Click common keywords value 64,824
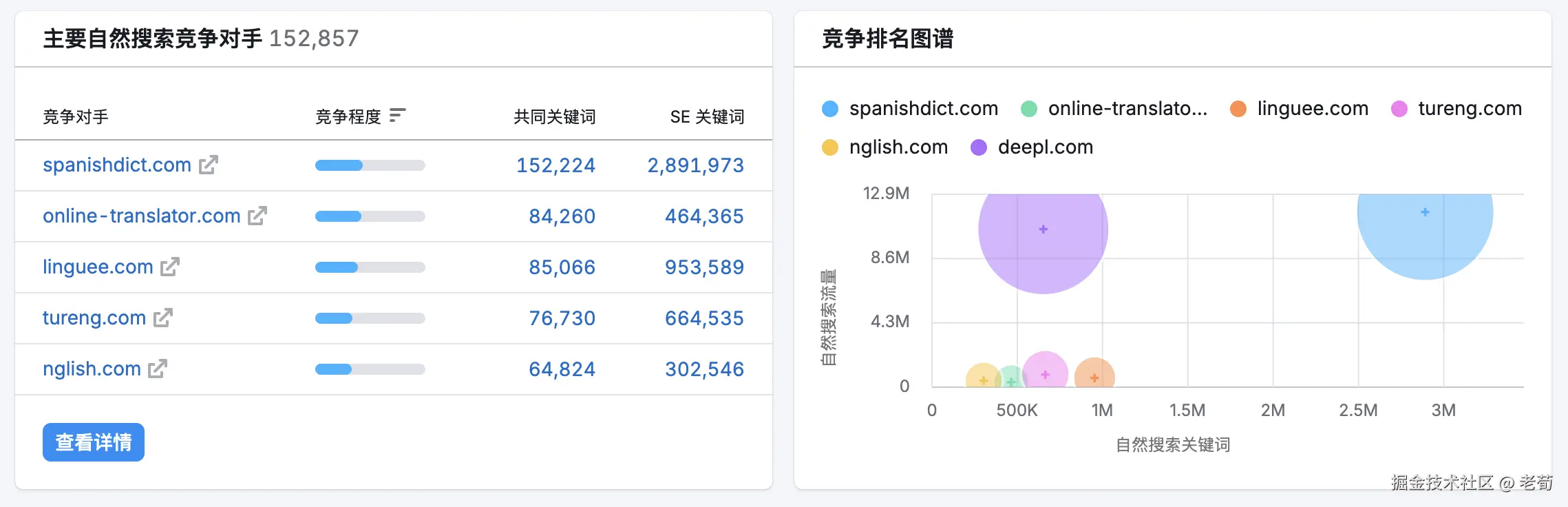Screen dimensions: 1568x507 point(562,369)
